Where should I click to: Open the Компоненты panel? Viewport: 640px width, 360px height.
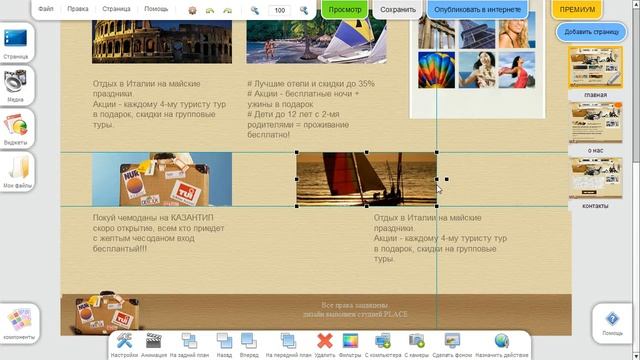[19, 323]
